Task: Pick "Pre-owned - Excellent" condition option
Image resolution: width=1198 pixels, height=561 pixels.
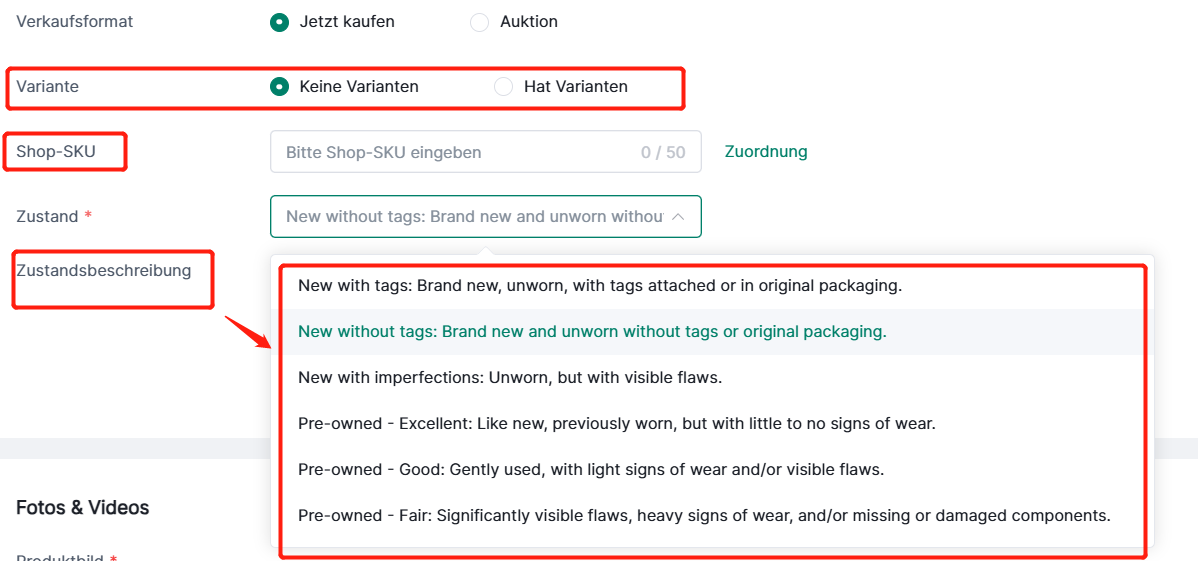Action: pyautogui.click(x=617, y=424)
